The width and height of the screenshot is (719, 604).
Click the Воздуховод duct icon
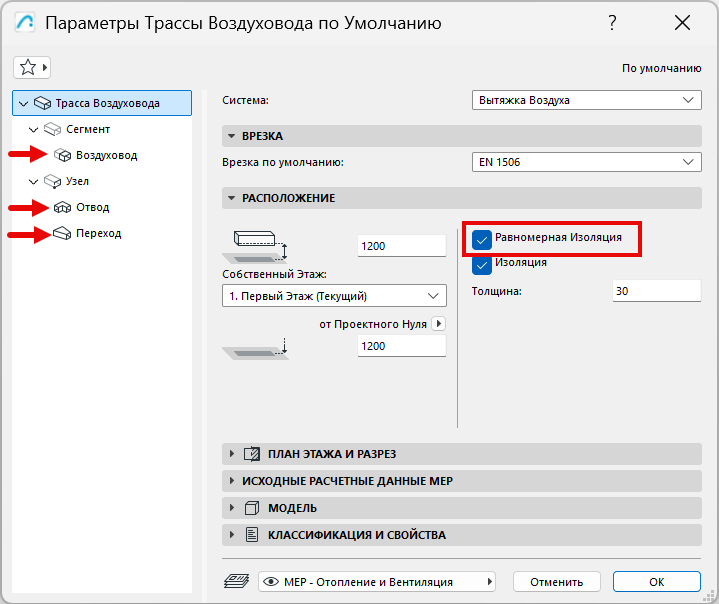point(62,155)
